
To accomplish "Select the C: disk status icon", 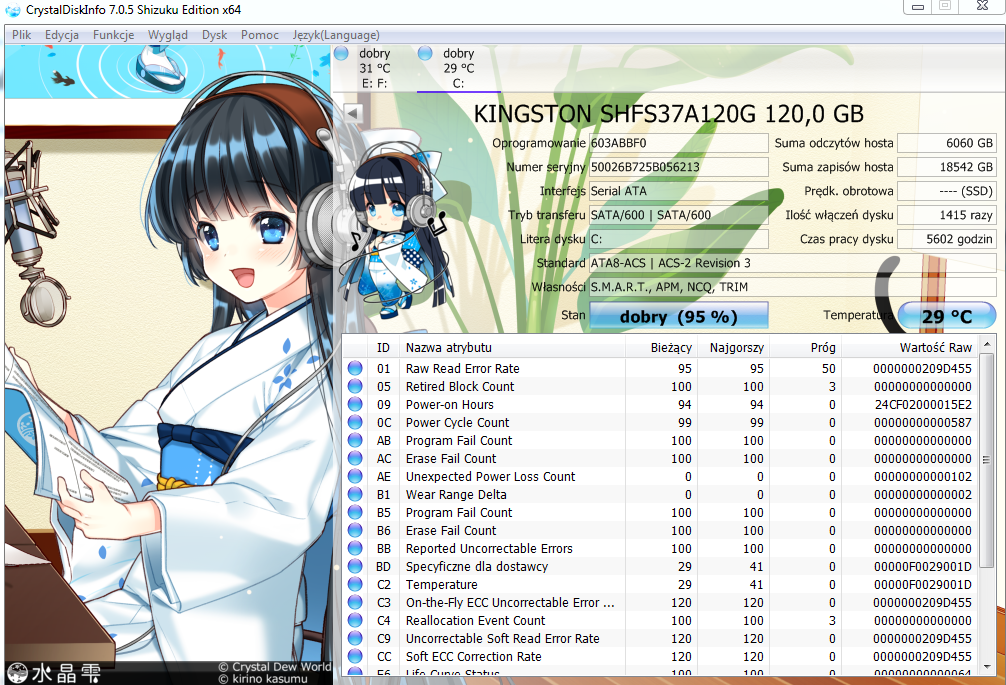I will click(x=425, y=53).
